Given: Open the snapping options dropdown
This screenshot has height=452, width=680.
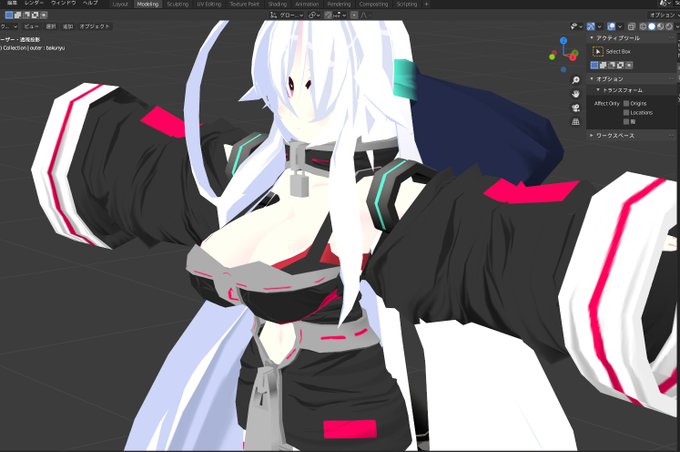Looking at the screenshot, I should 340,15.
